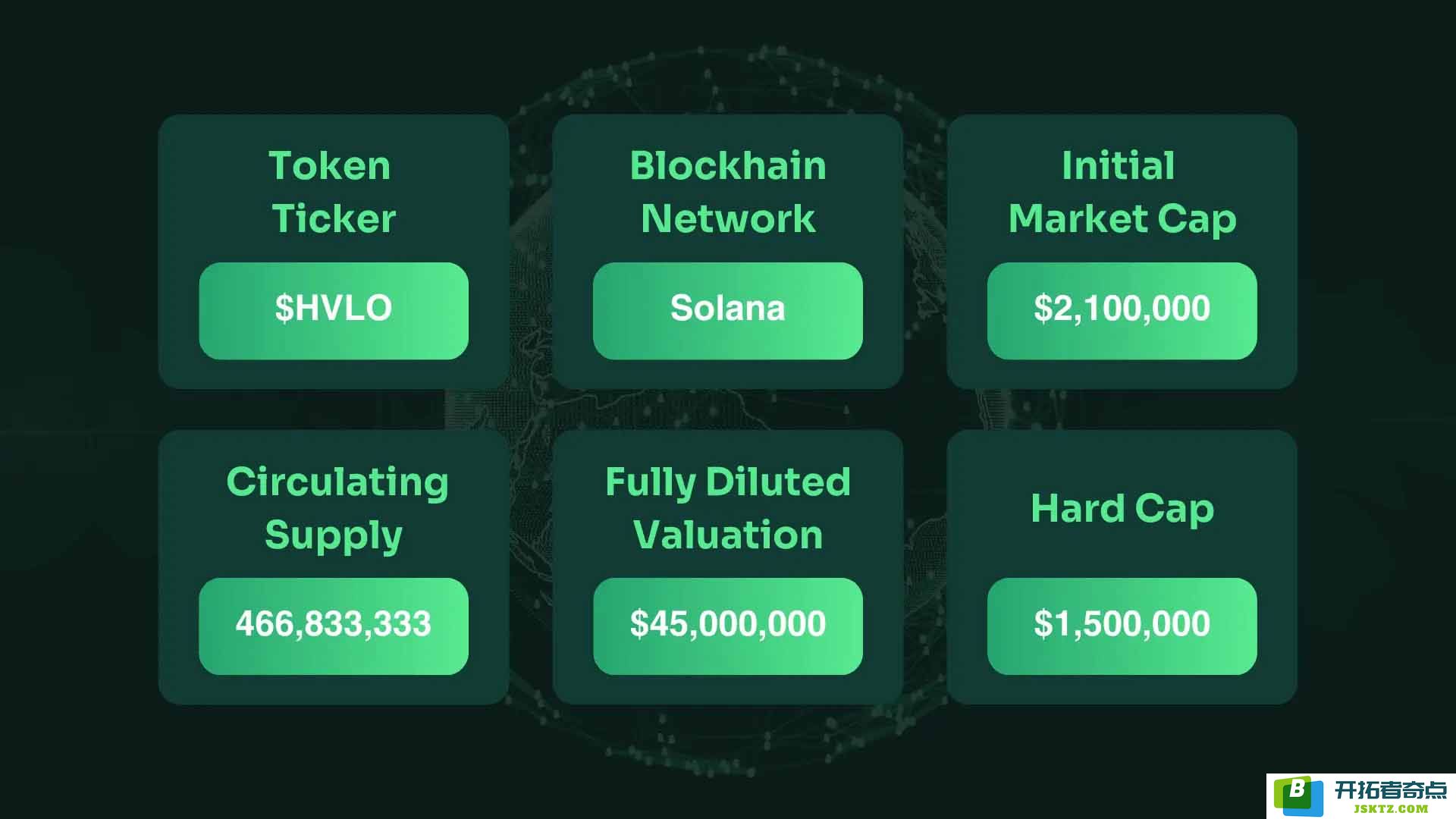
Task: Click the Blockchain Network card panel
Action: 728,252
